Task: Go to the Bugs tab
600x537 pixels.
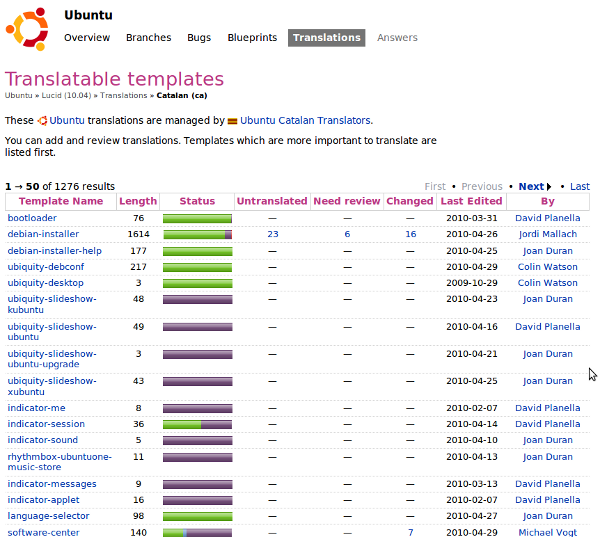Action: (x=199, y=38)
